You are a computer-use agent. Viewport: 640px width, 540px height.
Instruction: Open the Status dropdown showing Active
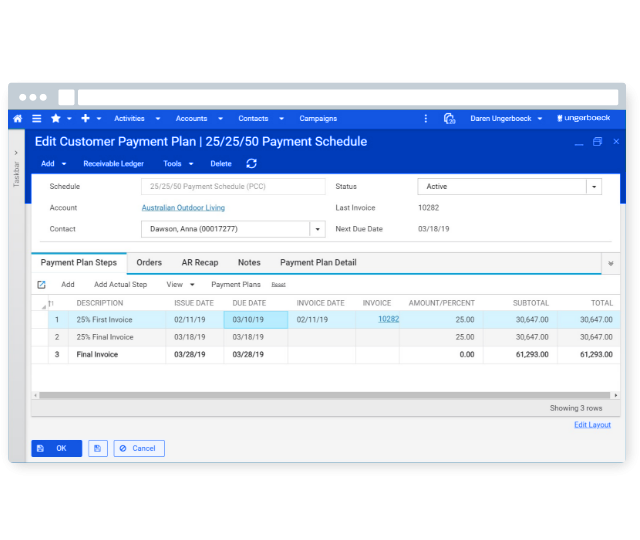click(594, 186)
